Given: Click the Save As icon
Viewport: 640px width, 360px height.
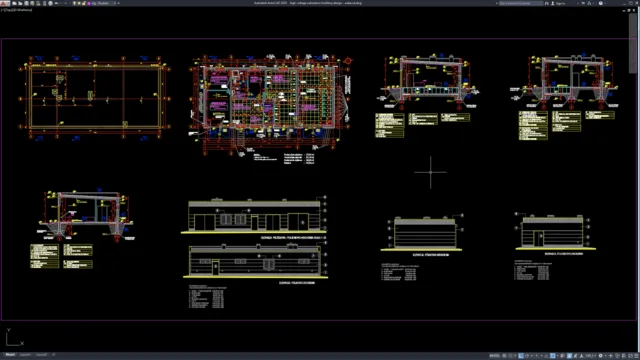Looking at the screenshot, I should tap(32, 3).
